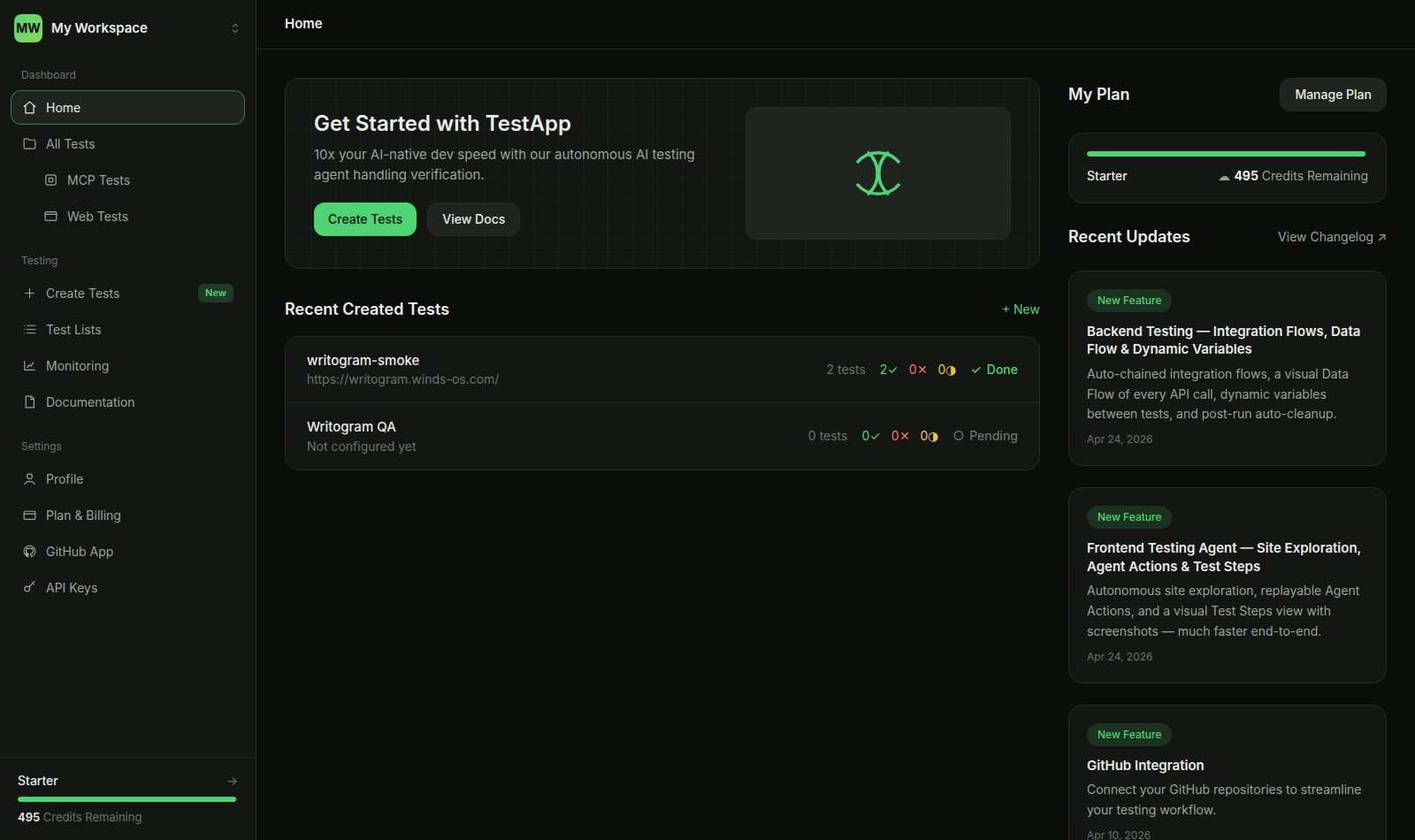Click New Feature badge on Frontend Testing card
This screenshot has width=1415, height=840.
click(1129, 517)
